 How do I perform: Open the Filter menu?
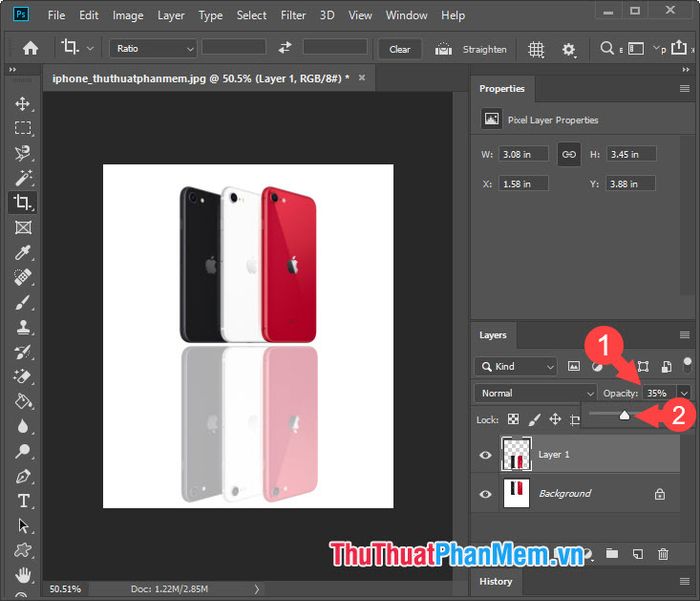click(293, 15)
